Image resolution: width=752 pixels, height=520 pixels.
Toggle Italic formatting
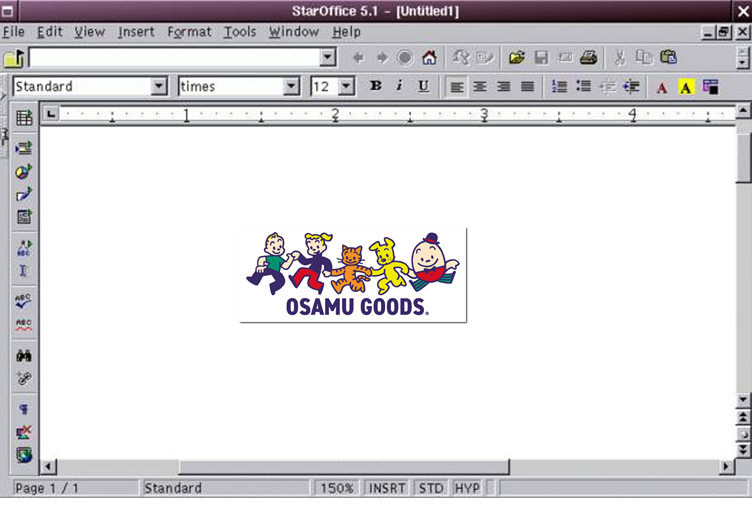[399, 86]
